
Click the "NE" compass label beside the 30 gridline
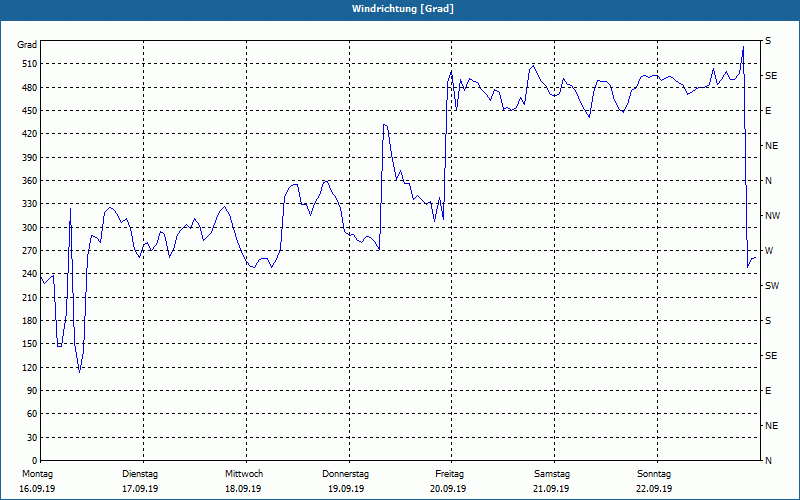click(x=771, y=426)
